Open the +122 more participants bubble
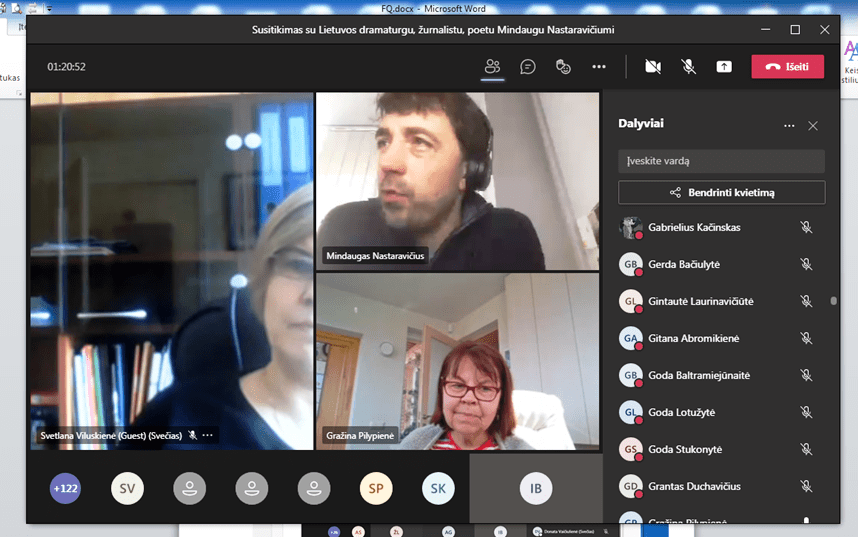Viewport: 858px width, 537px height. pos(65,488)
